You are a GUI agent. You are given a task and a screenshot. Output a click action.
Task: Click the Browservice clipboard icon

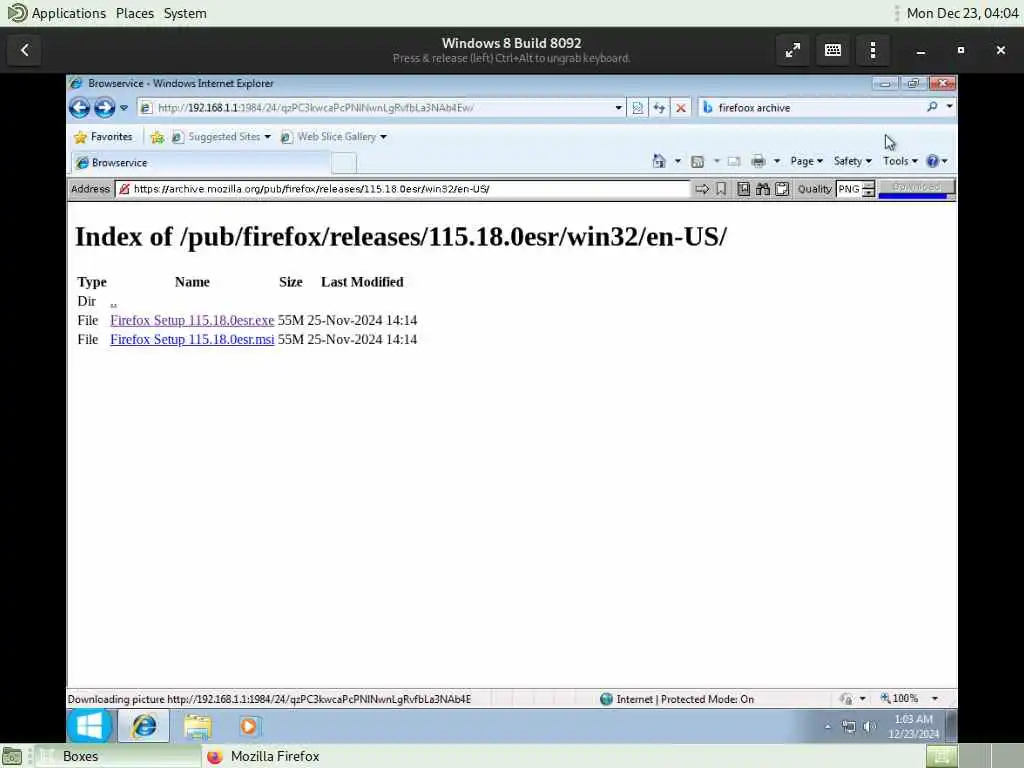[x=782, y=189]
